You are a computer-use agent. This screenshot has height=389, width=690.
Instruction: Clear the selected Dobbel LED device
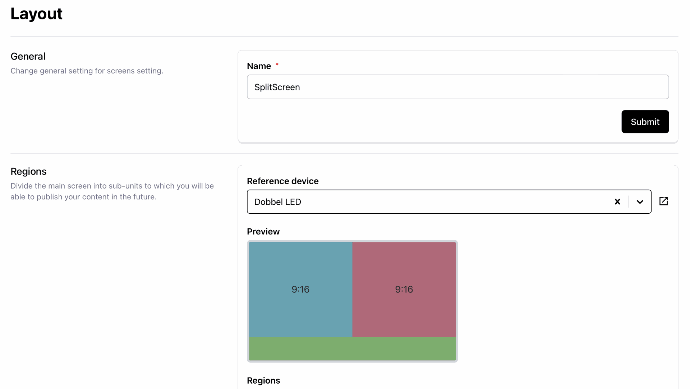coord(617,202)
